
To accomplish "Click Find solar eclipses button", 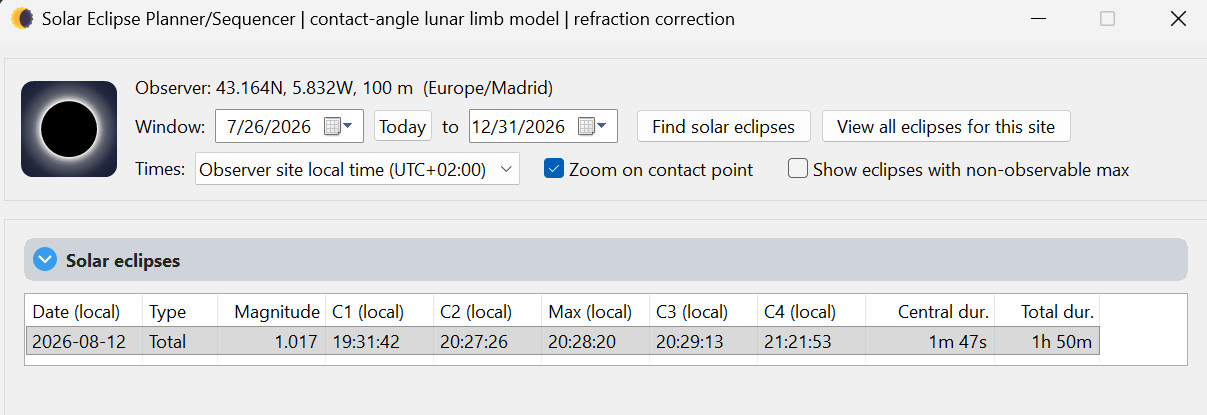I will tap(724, 127).
